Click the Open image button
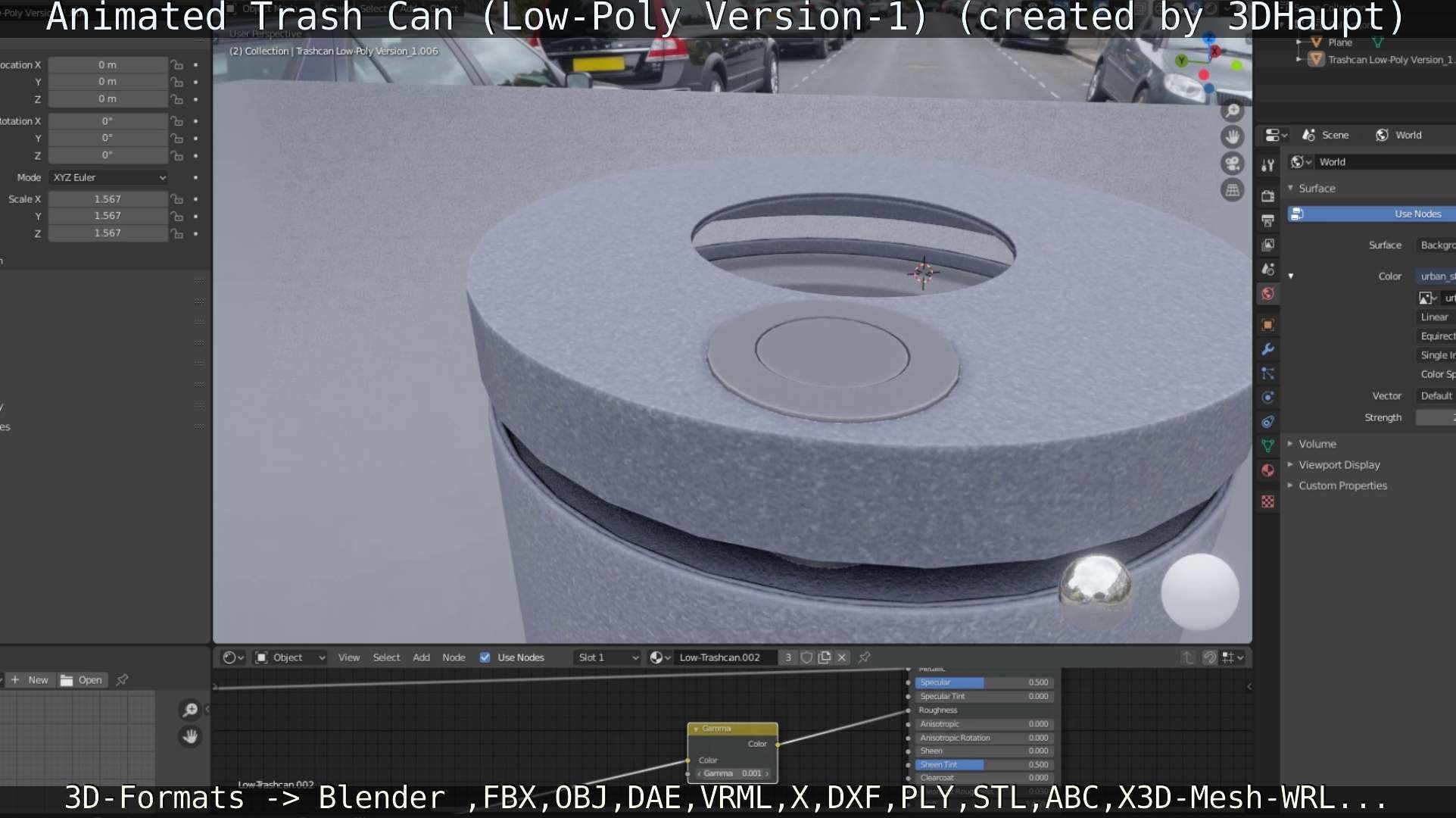1456x818 pixels. 81,680
